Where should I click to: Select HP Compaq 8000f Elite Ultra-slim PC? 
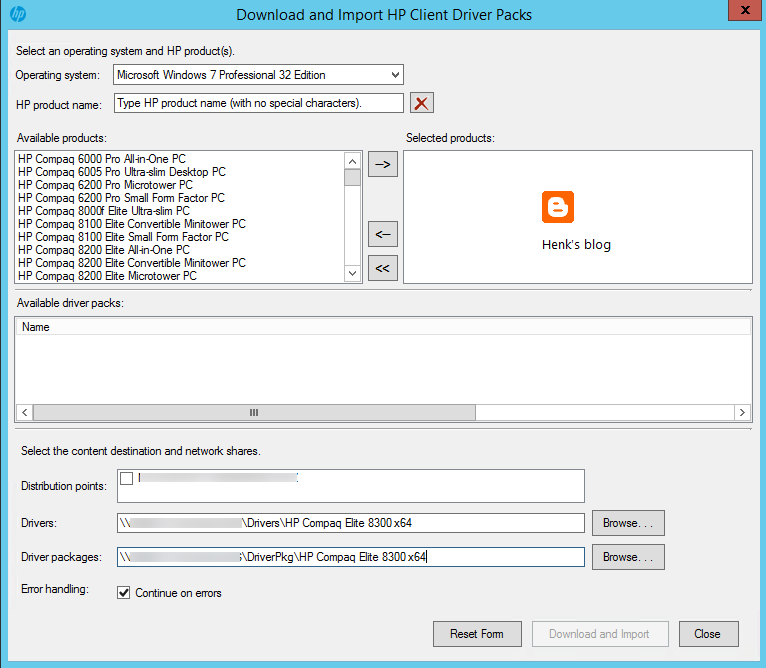tap(104, 211)
